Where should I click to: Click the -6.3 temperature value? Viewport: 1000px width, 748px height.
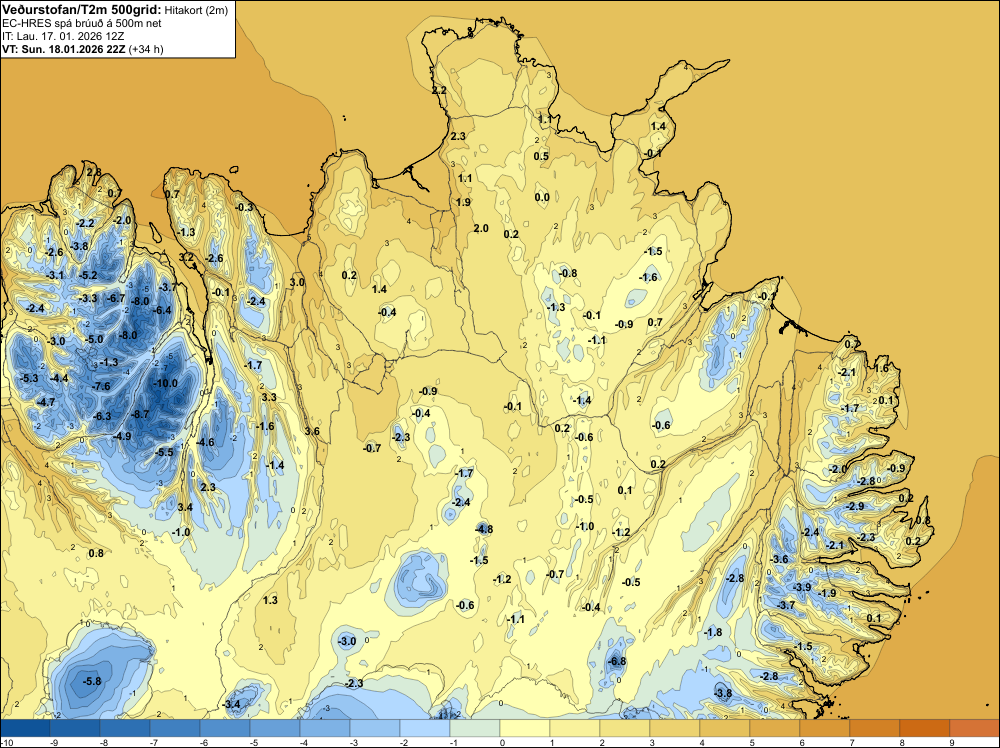102,416
